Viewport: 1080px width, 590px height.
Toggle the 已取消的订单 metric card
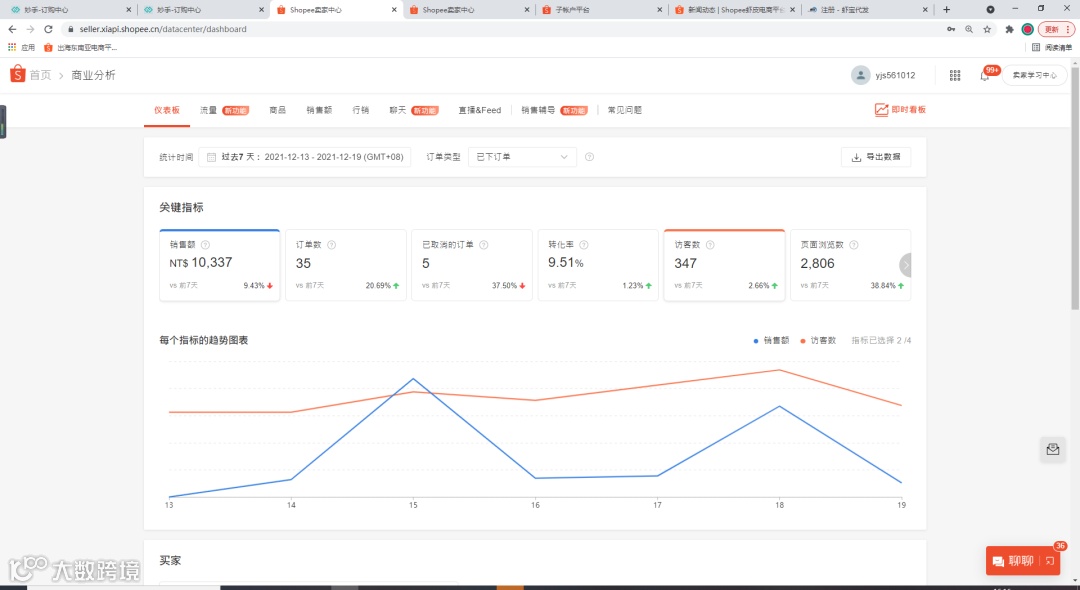pos(472,265)
